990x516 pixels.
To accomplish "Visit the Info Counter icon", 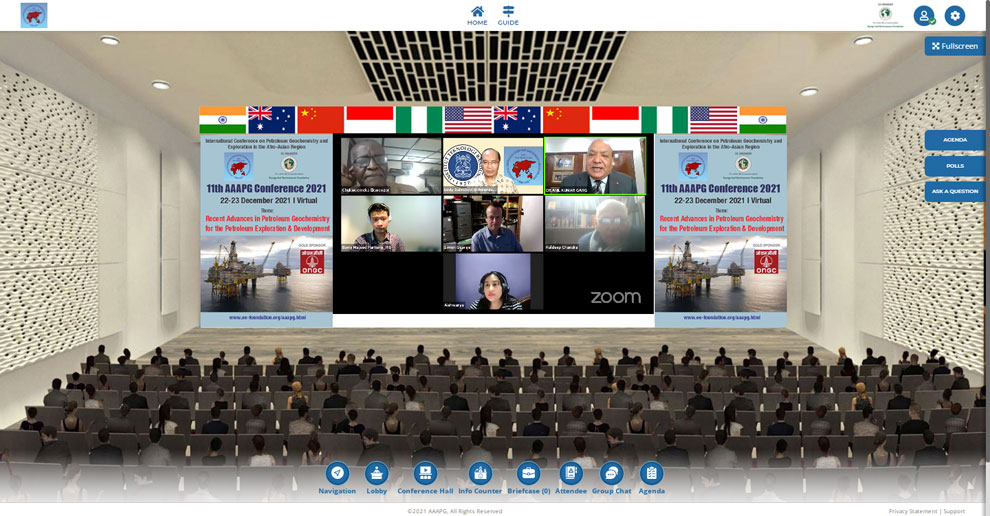I will point(480,478).
